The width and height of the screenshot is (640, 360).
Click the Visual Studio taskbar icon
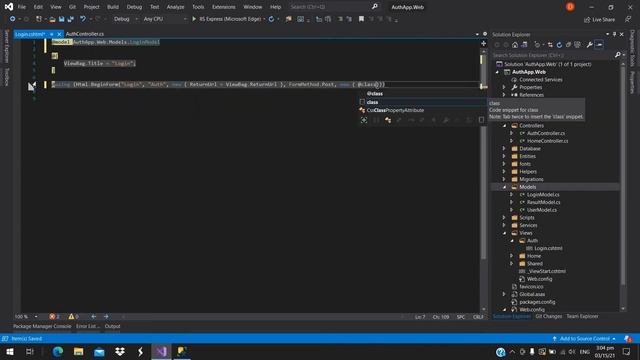click(161, 352)
